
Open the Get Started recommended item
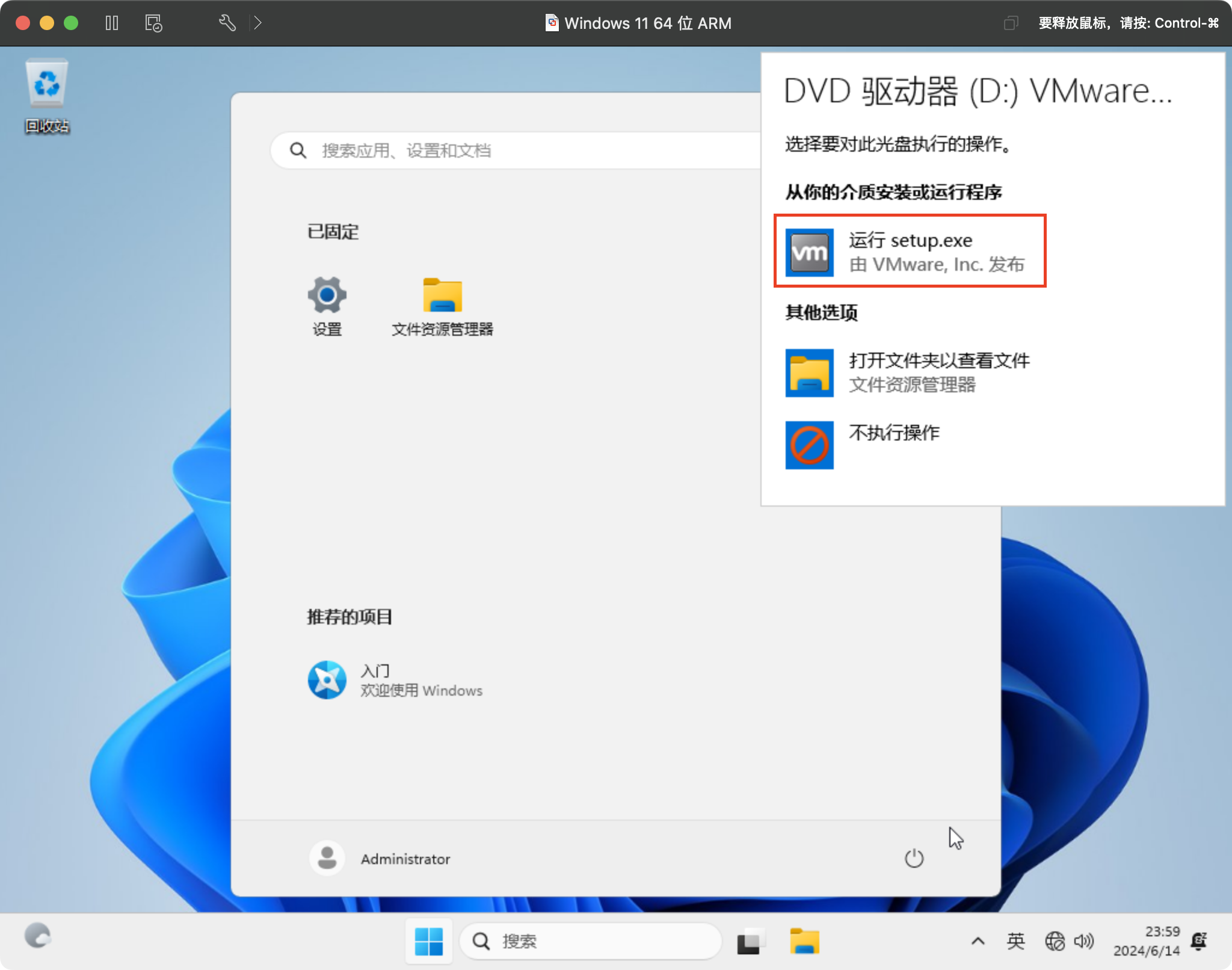(395, 680)
